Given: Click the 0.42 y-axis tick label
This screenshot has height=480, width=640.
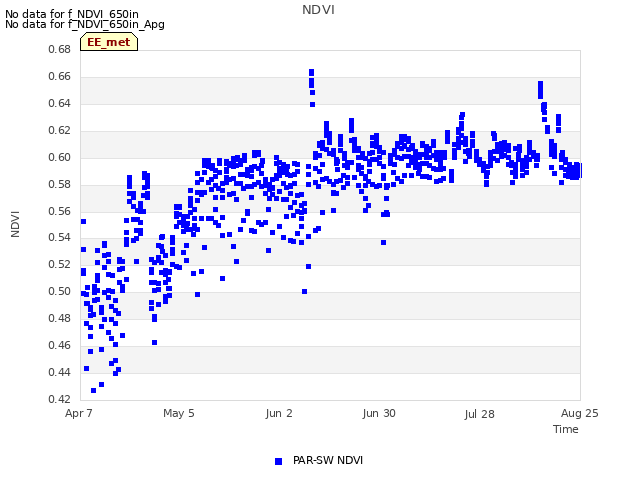Looking at the screenshot, I should [x=59, y=399].
